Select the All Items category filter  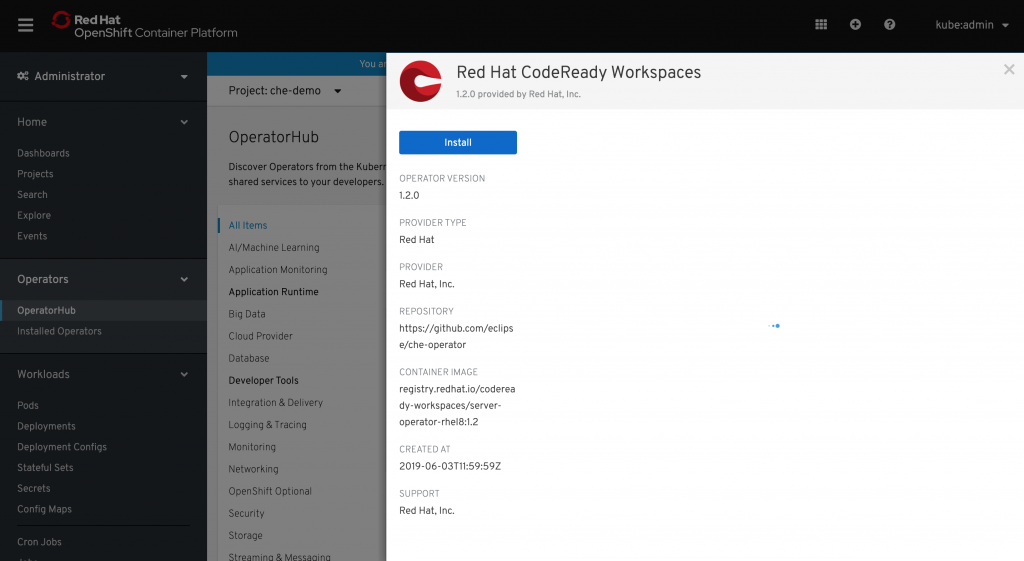248,225
